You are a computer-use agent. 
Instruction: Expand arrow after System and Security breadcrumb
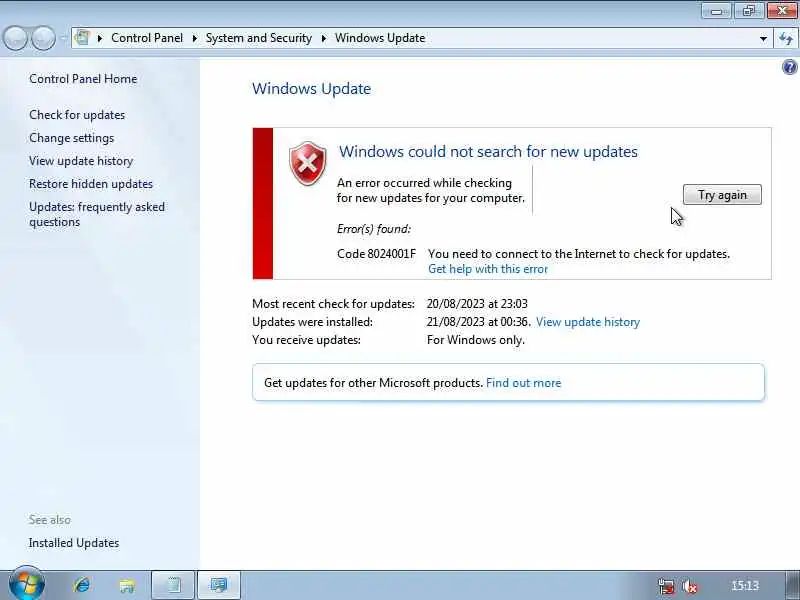pyautogui.click(x=323, y=38)
